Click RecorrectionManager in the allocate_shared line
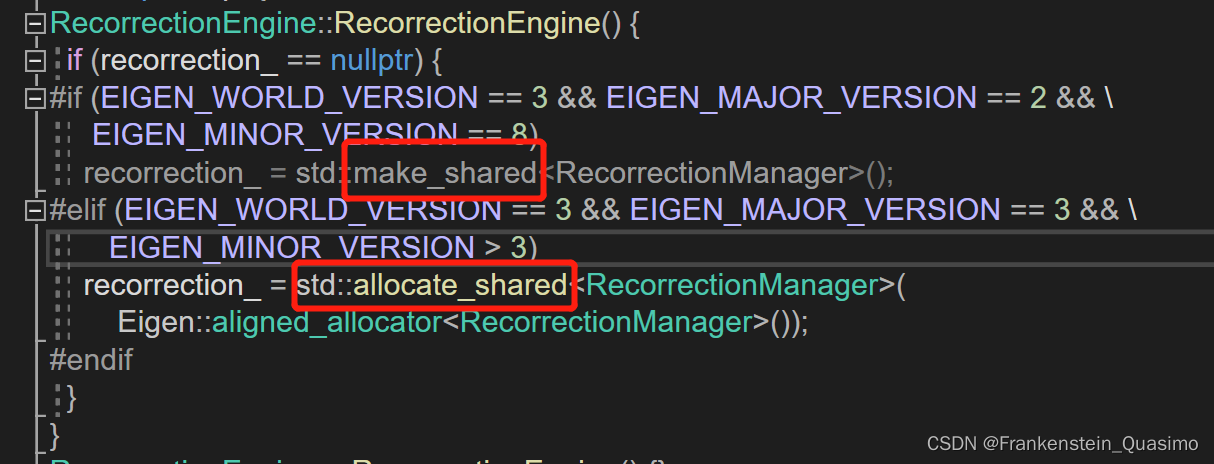The image size is (1214, 464). [732, 285]
